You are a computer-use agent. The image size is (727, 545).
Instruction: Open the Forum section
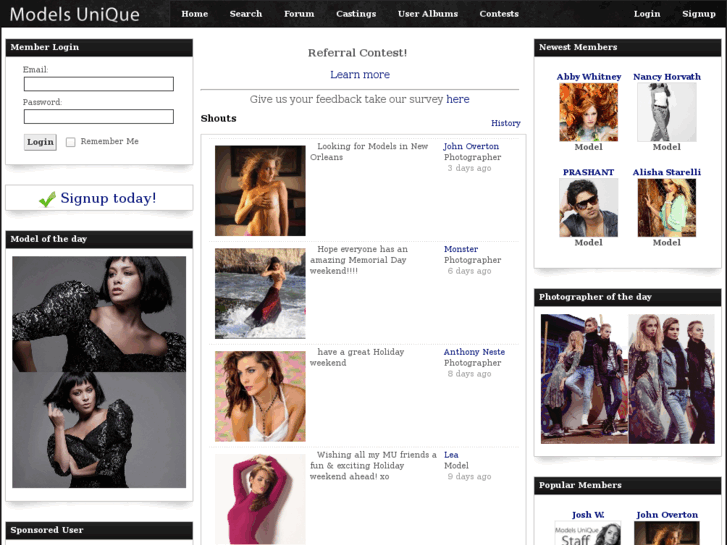tap(299, 14)
